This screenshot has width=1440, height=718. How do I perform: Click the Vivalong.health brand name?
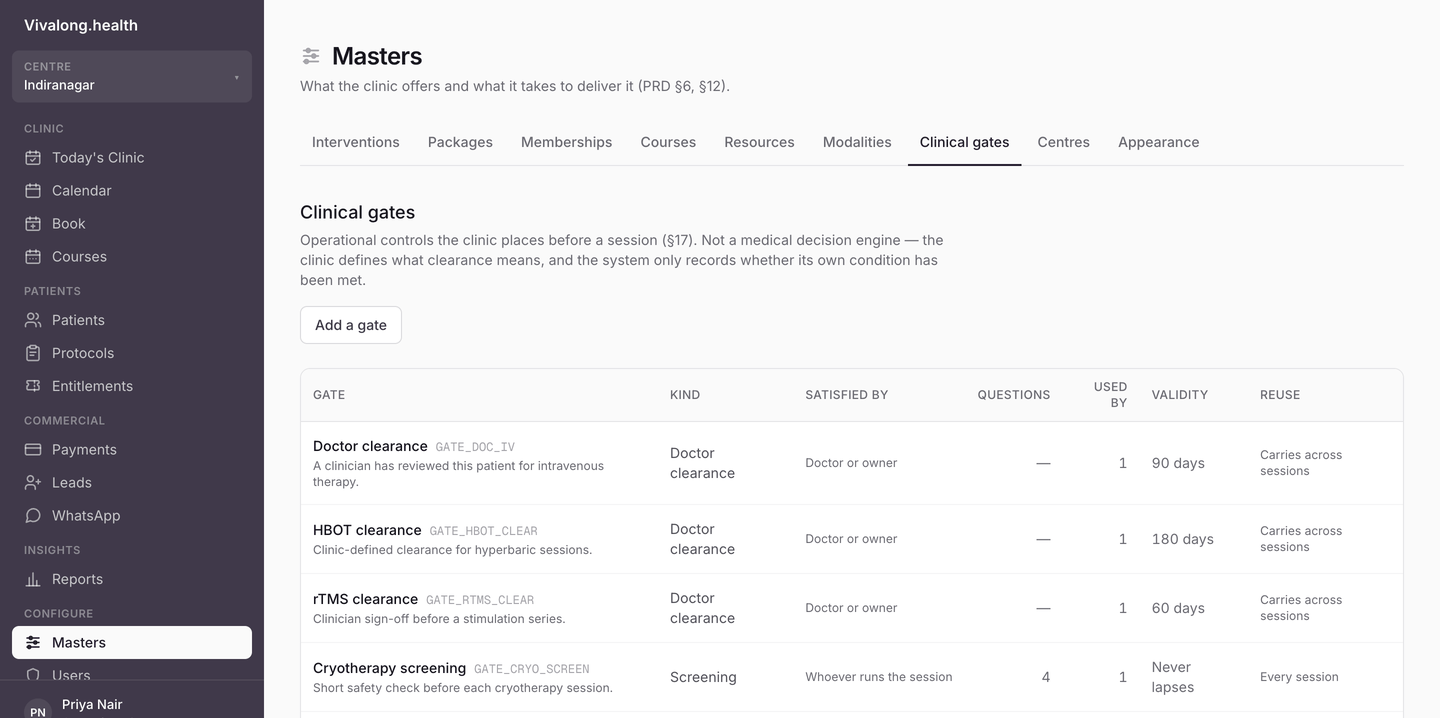point(81,25)
